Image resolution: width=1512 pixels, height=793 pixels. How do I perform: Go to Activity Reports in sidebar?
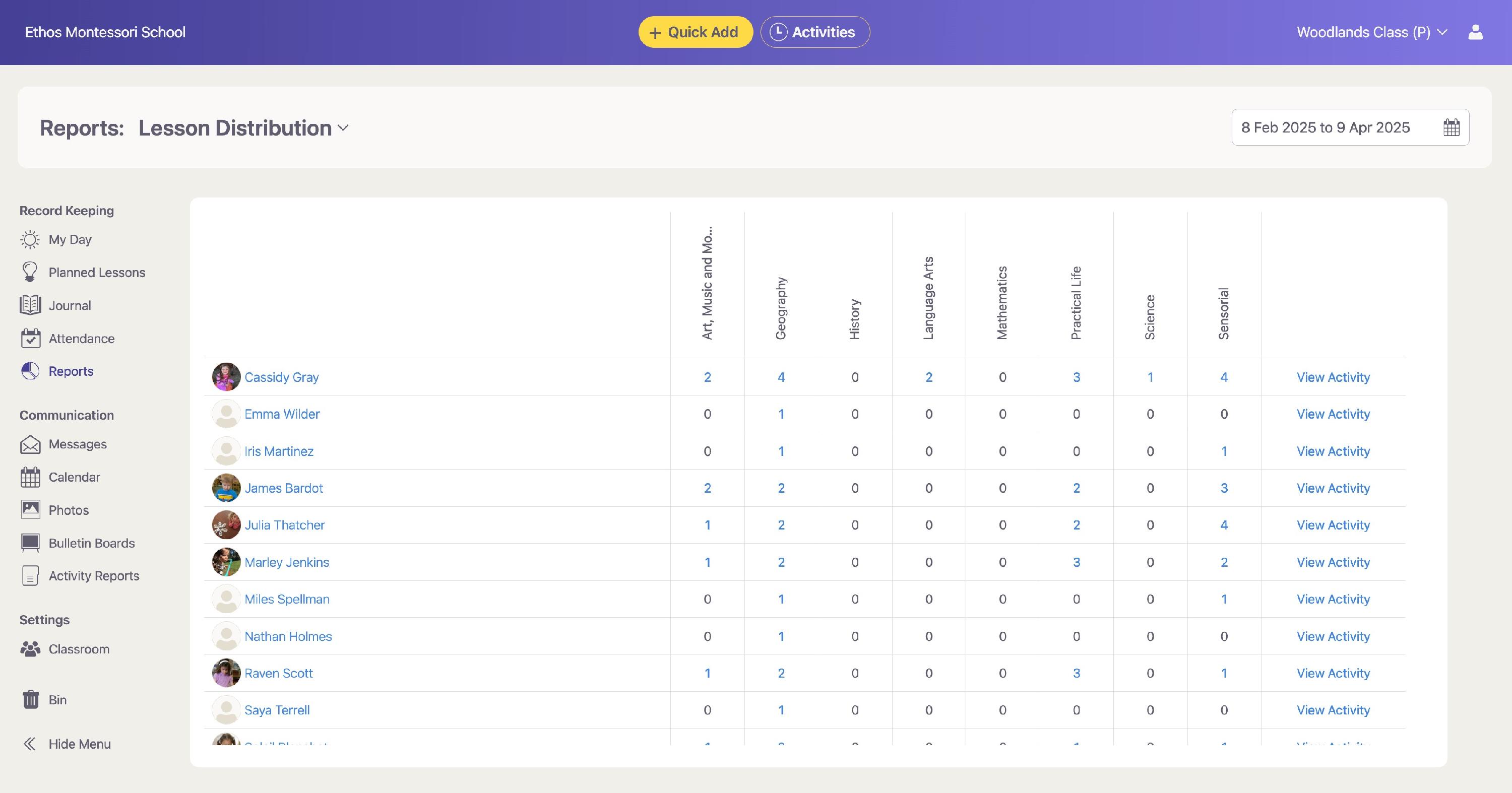pos(93,576)
